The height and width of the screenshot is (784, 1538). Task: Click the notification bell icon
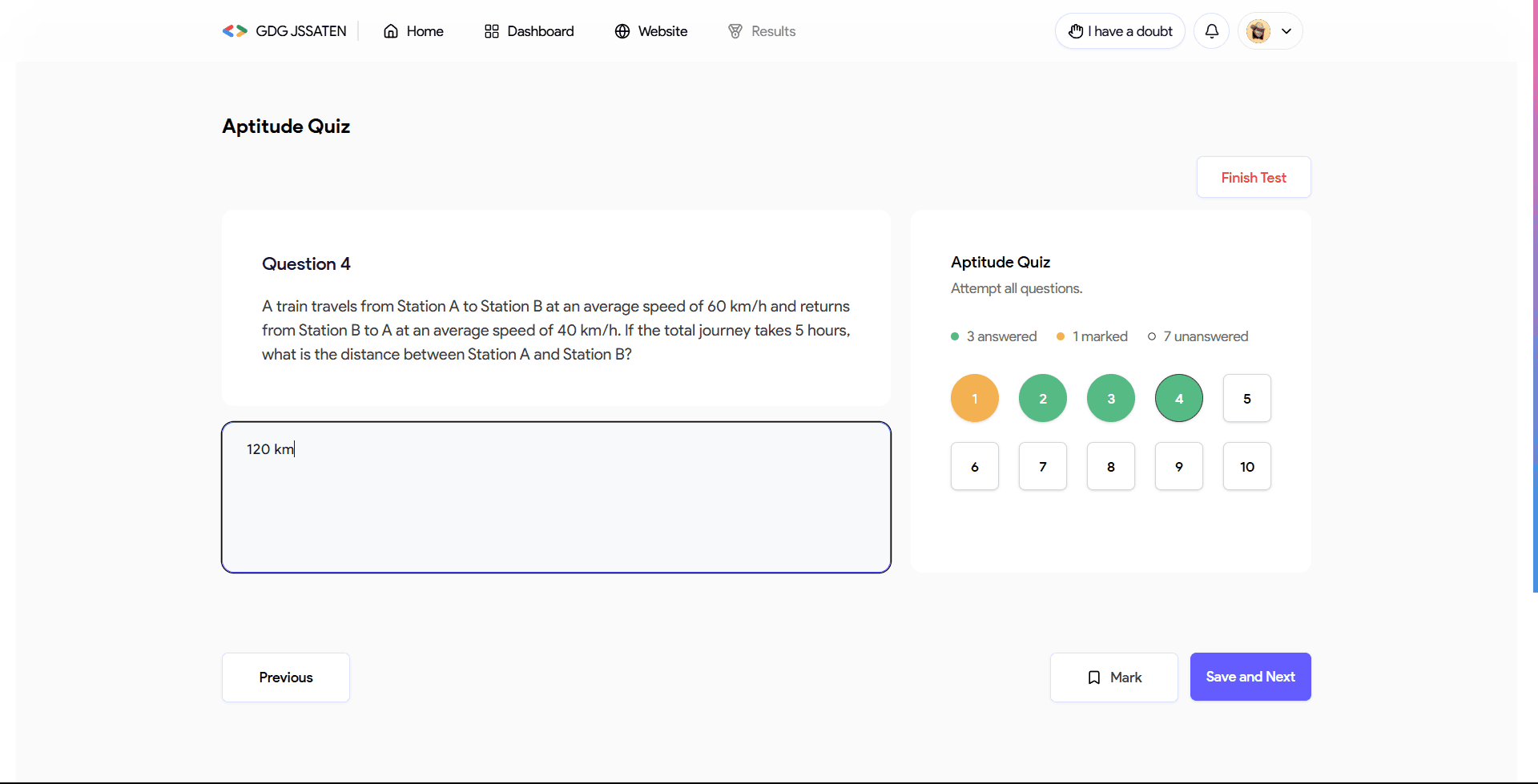pyautogui.click(x=1211, y=30)
